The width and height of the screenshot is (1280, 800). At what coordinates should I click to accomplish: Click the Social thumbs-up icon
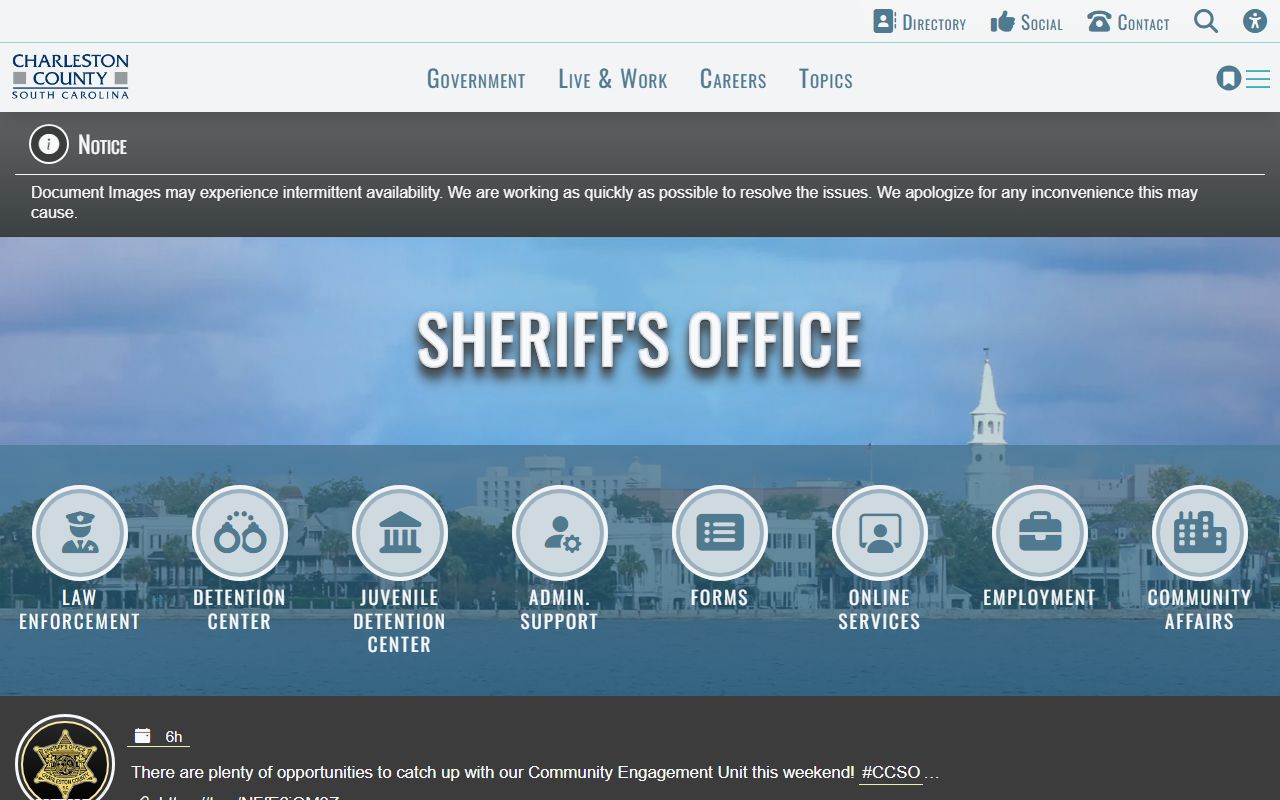pyautogui.click(x=1002, y=22)
